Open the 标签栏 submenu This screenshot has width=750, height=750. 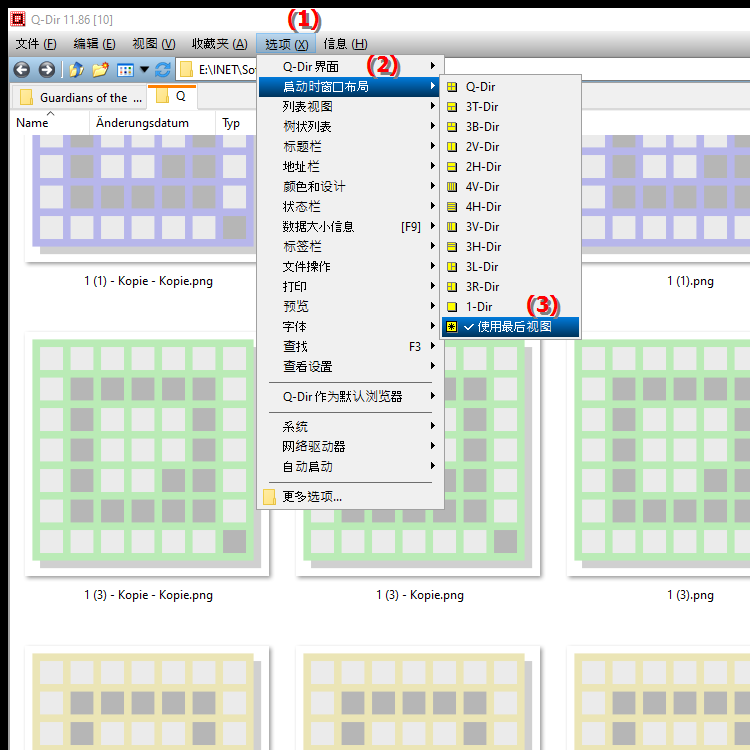coord(351,247)
